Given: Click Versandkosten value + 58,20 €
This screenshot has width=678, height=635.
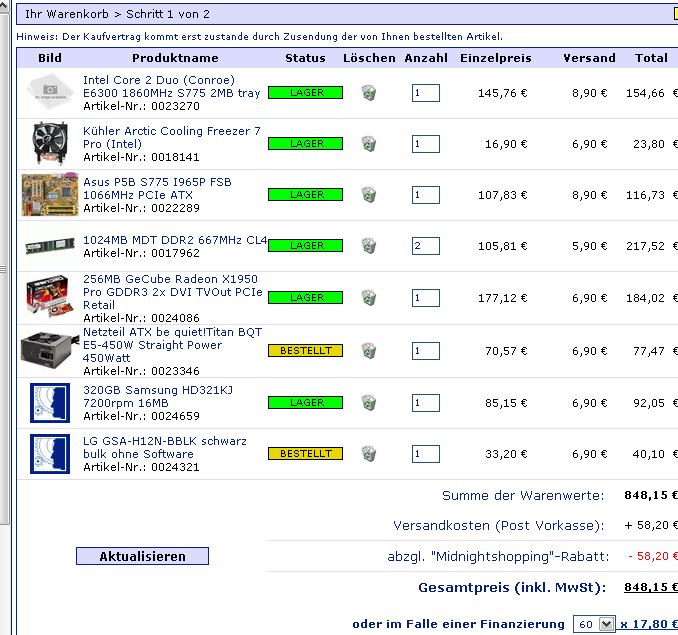Looking at the screenshot, I should coord(651,525).
